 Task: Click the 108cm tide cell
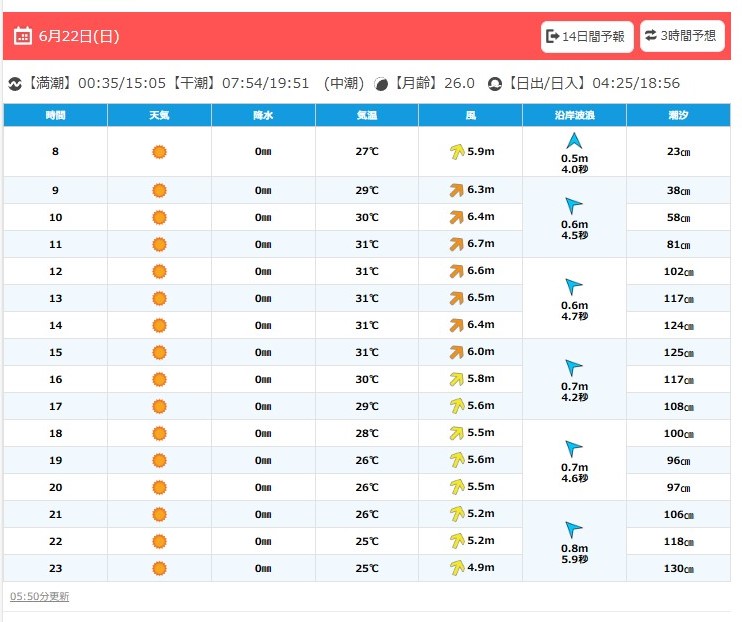678,406
